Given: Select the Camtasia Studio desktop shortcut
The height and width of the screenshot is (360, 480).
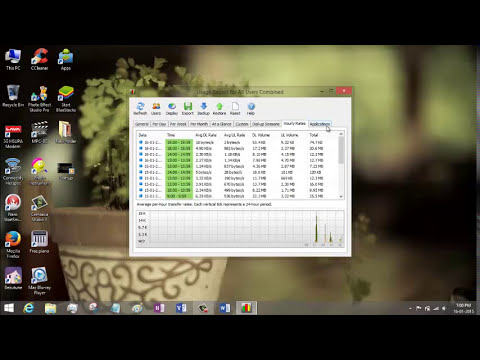Looking at the screenshot, I should [x=39, y=208].
